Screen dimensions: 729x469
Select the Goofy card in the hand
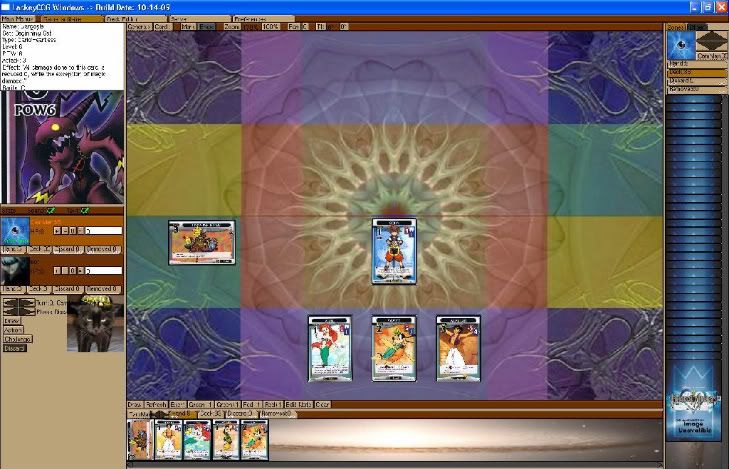coord(254,440)
